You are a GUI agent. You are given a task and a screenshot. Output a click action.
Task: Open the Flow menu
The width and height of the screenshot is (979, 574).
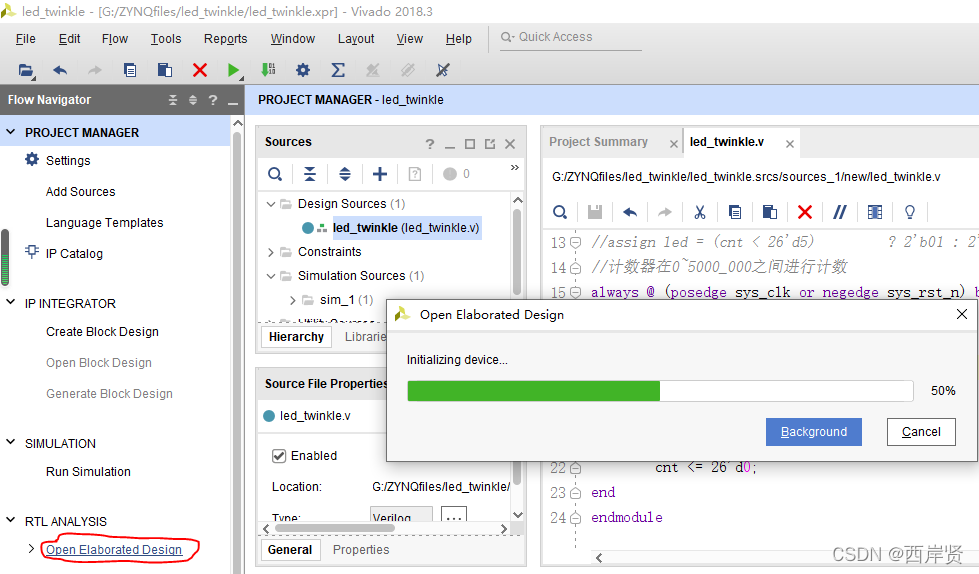click(x=115, y=39)
